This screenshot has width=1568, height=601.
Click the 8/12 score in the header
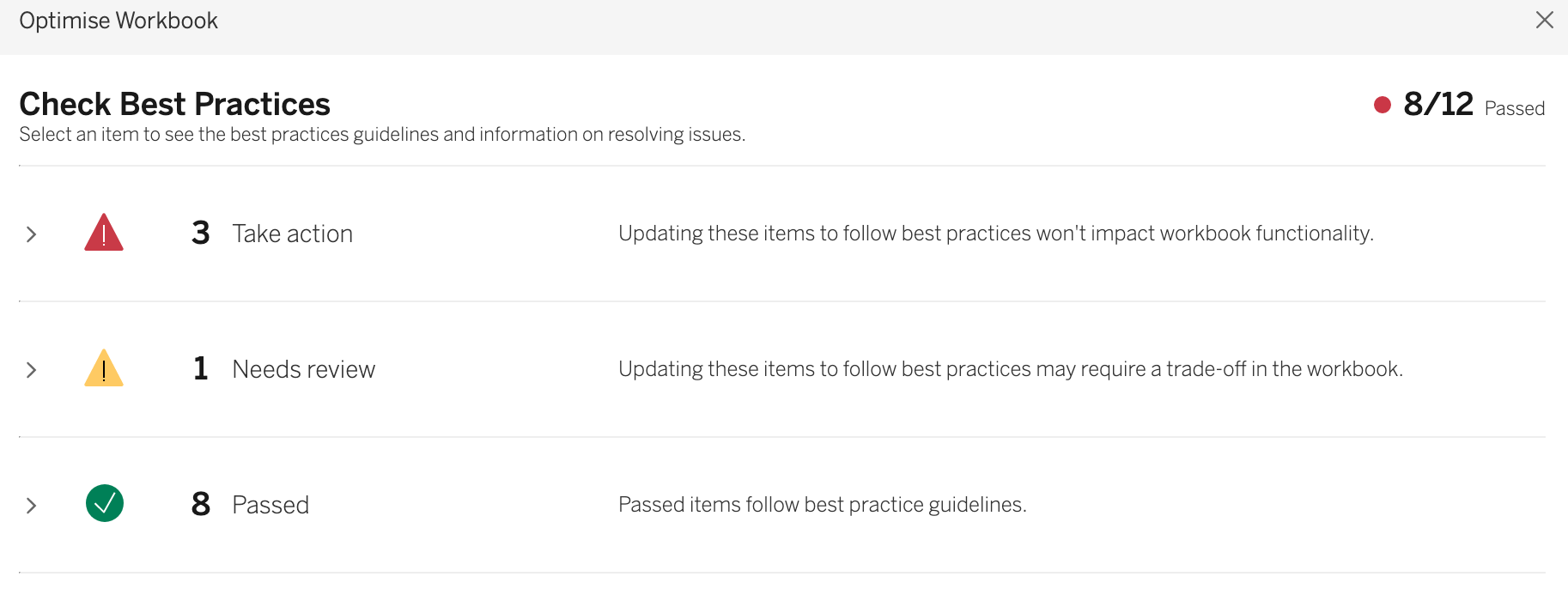coord(1437,104)
